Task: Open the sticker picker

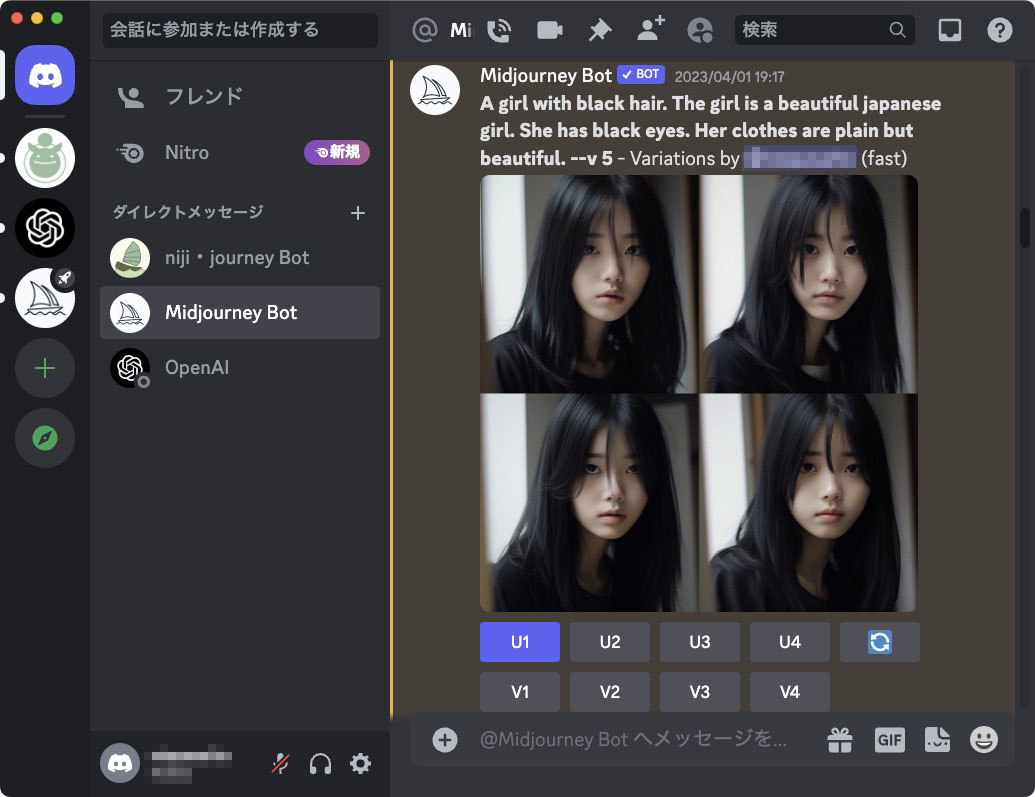Action: pos(936,739)
